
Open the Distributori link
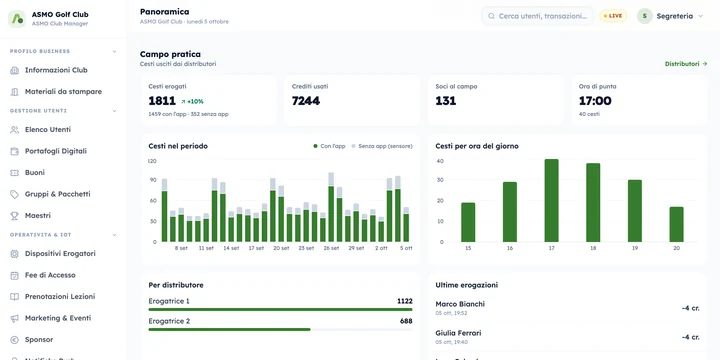[x=686, y=64]
